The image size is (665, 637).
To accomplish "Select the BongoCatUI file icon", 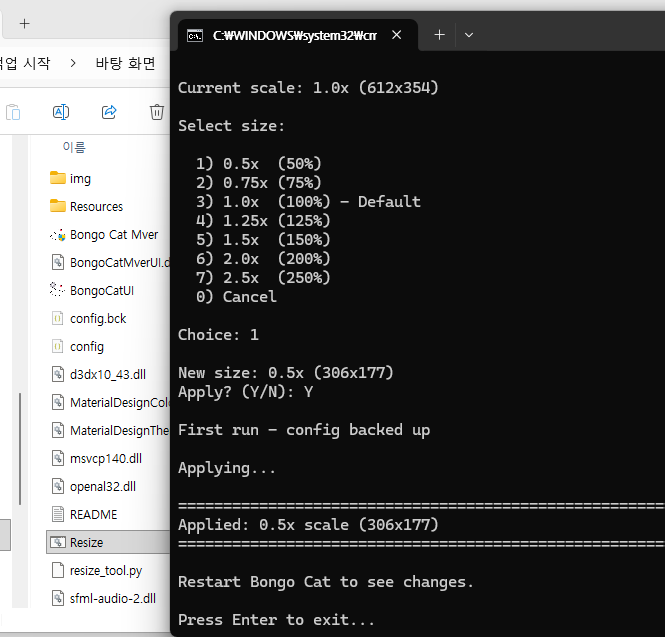I will [57, 291].
